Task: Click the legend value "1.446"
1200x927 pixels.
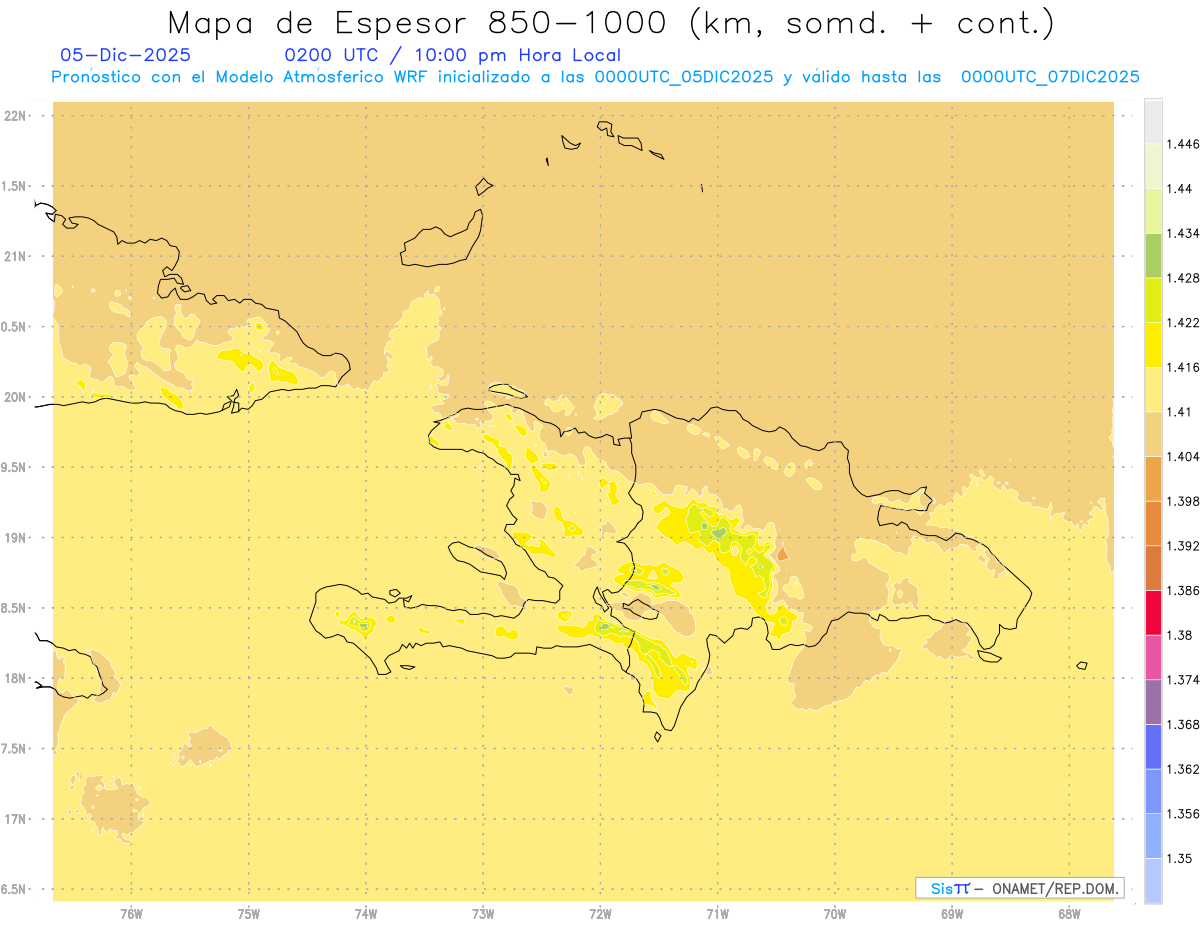Action: coord(1182,144)
